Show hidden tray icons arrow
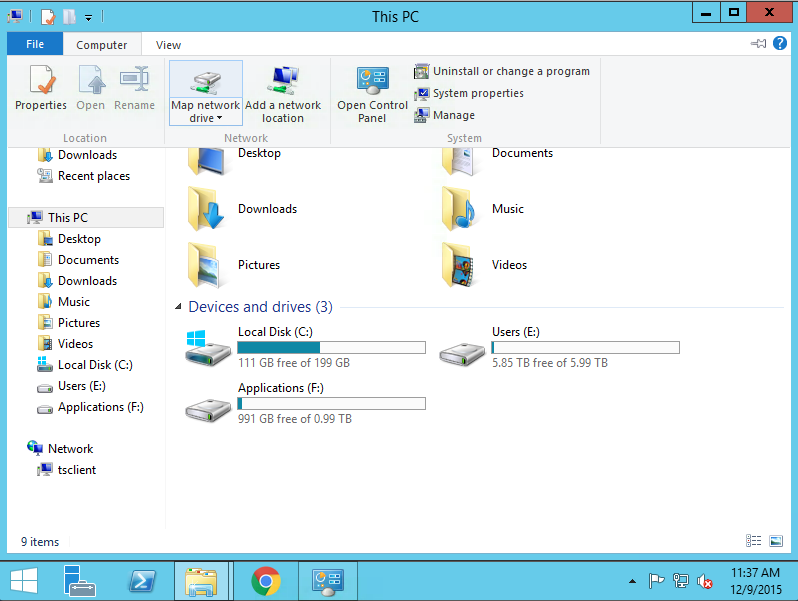Viewport: 798px width, 601px height. [x=632, y=581]
